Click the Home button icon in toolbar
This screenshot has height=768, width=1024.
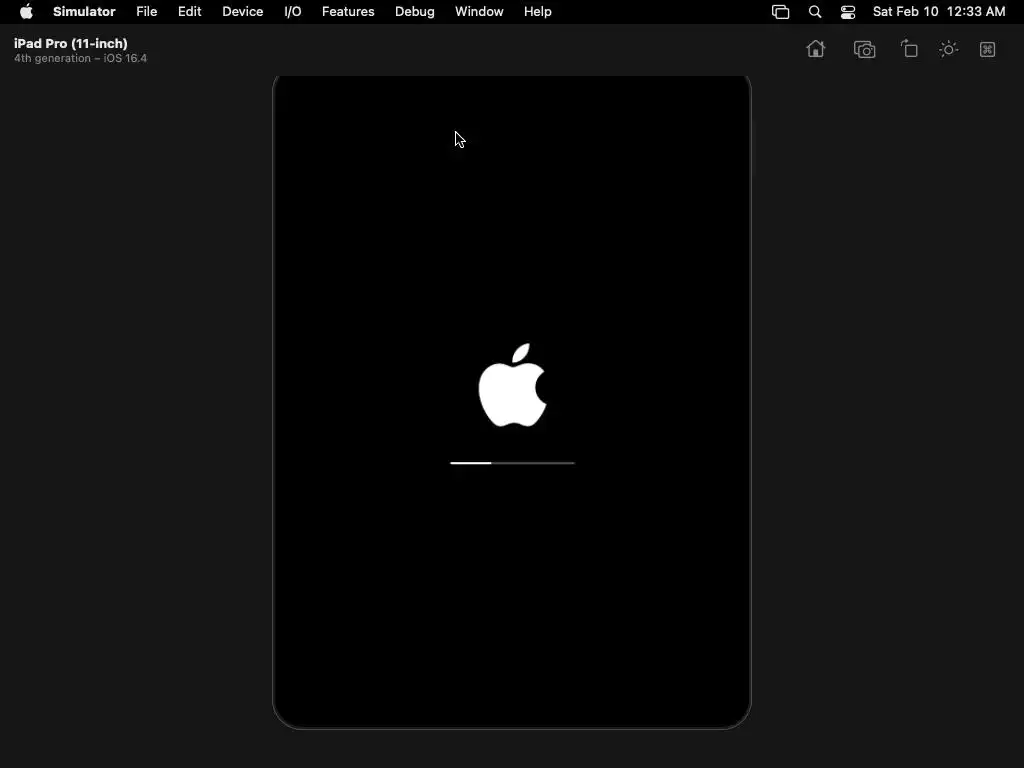(x=816, y=49)
